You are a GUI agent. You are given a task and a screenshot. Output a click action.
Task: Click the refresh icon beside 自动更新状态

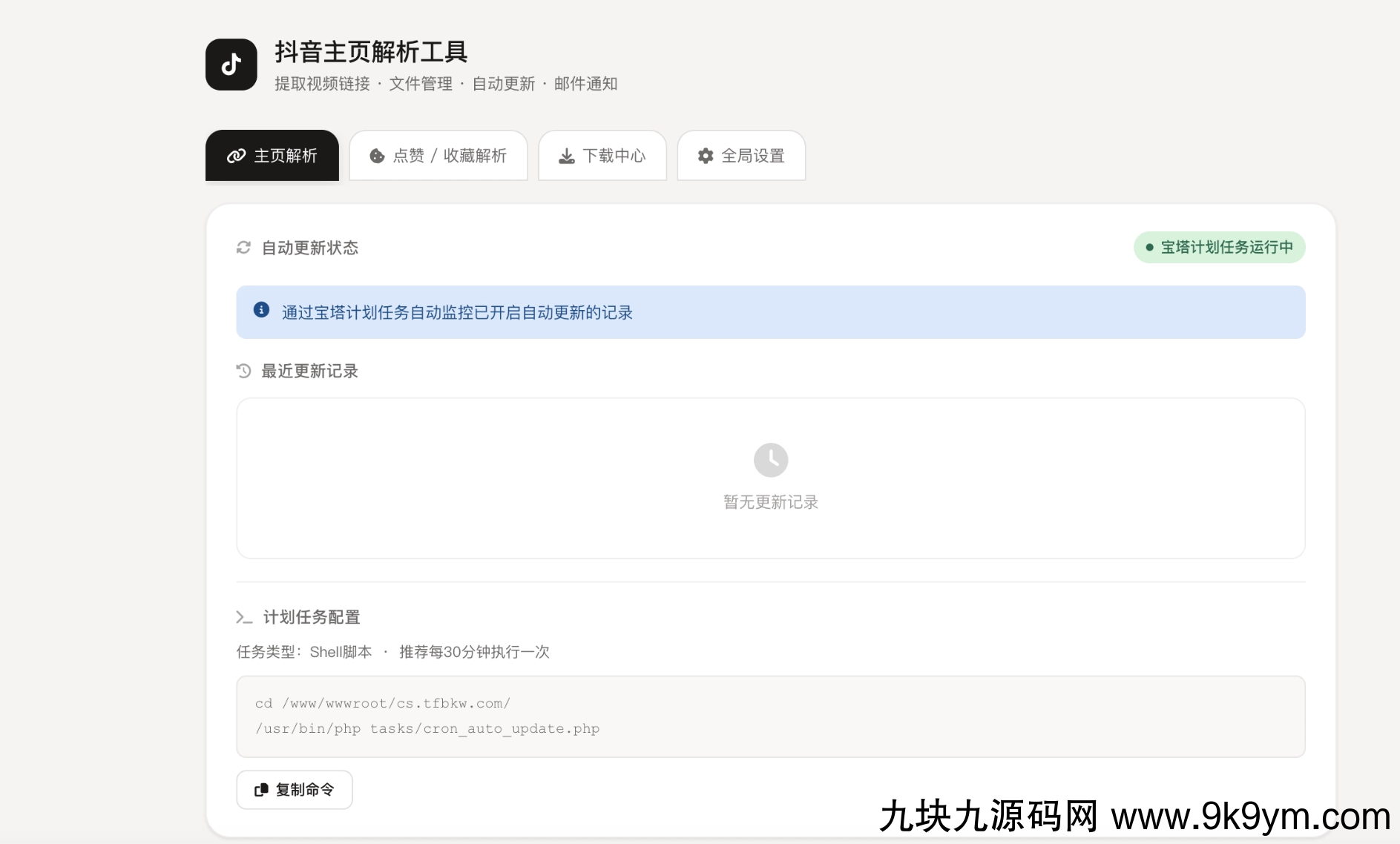(243, 248)
